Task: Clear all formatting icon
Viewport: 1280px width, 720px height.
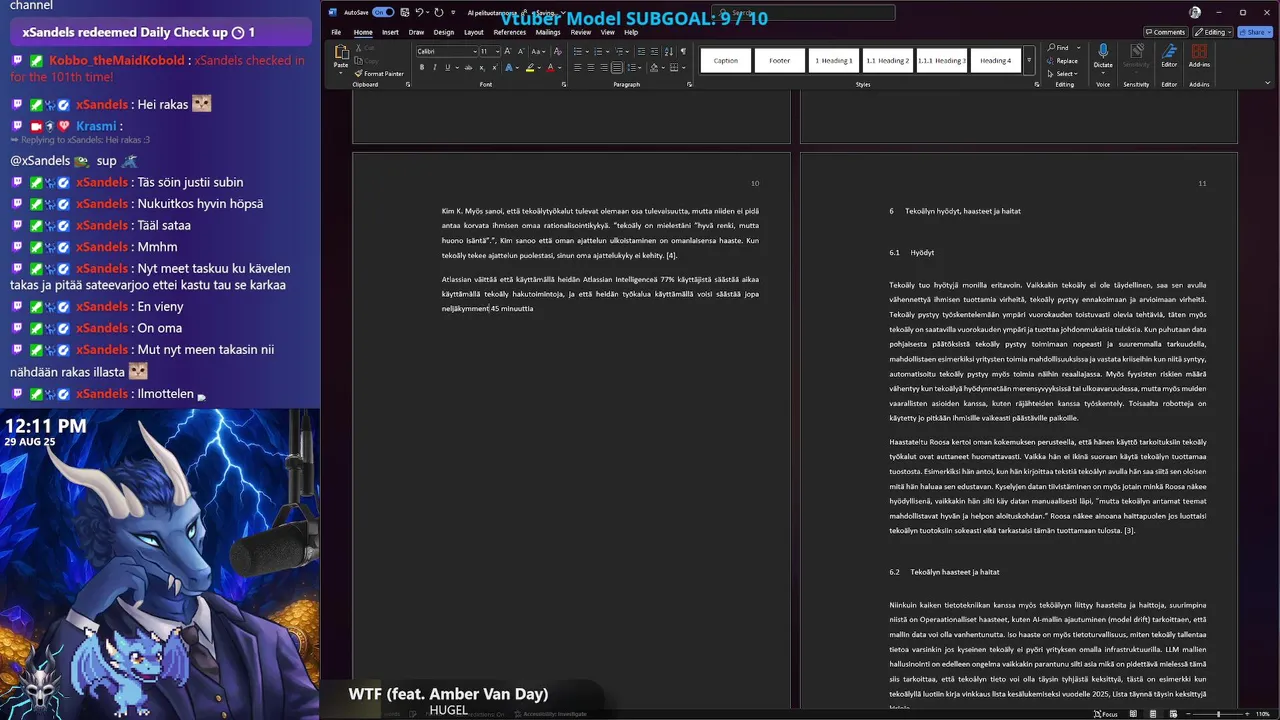Action: pyautogui.click(x=558, y=51)
